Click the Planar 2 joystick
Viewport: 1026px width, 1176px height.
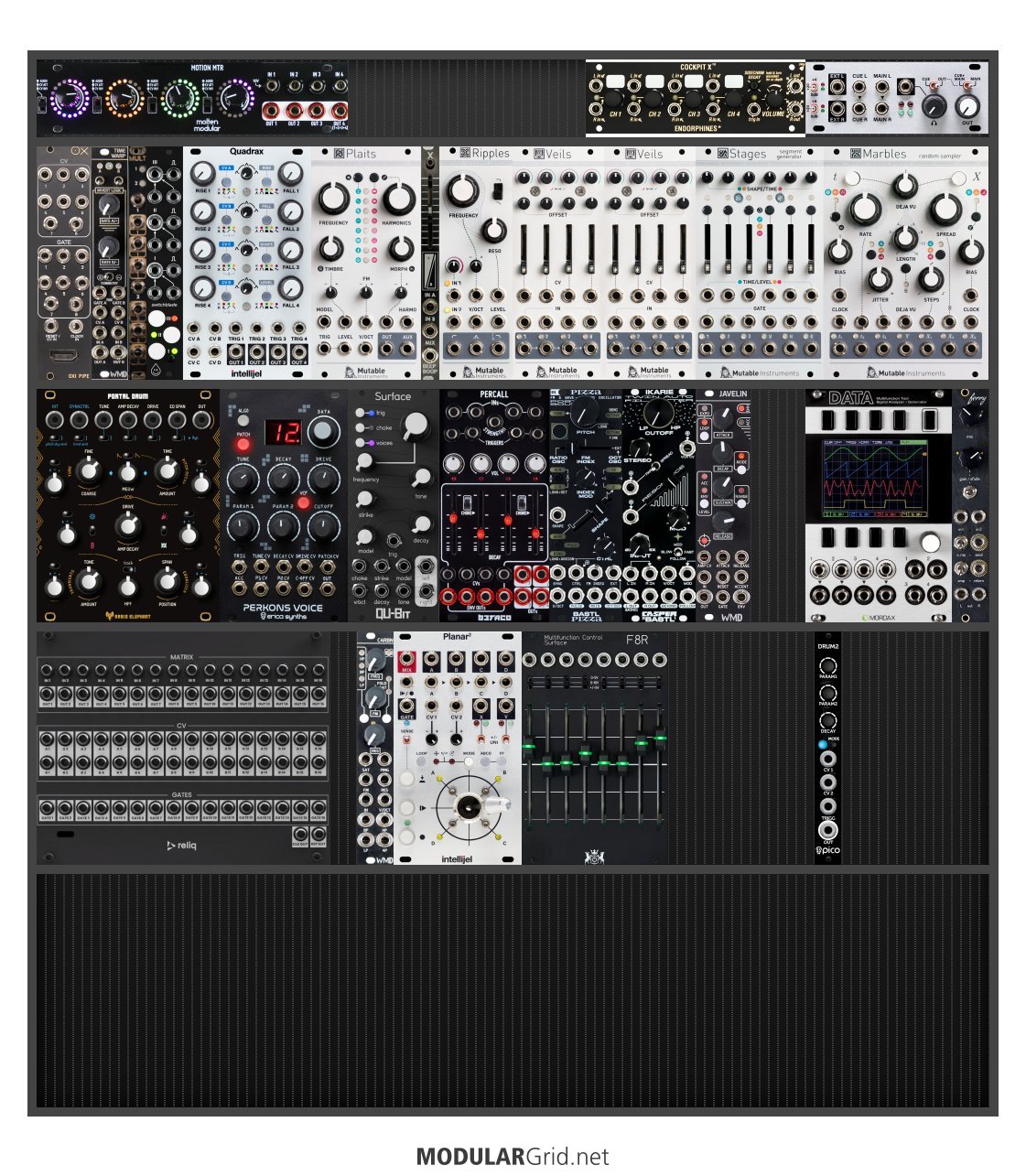tap(470, 806)
